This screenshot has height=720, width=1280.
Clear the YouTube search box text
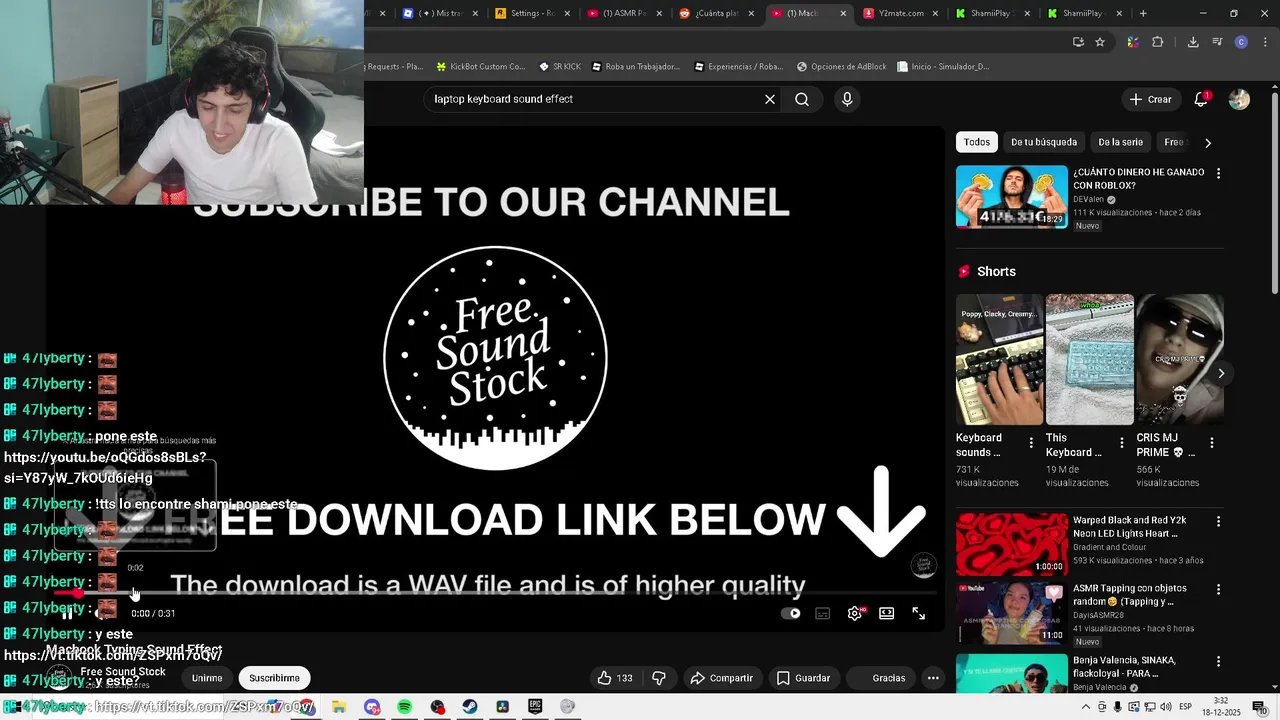tap(770, 99)
